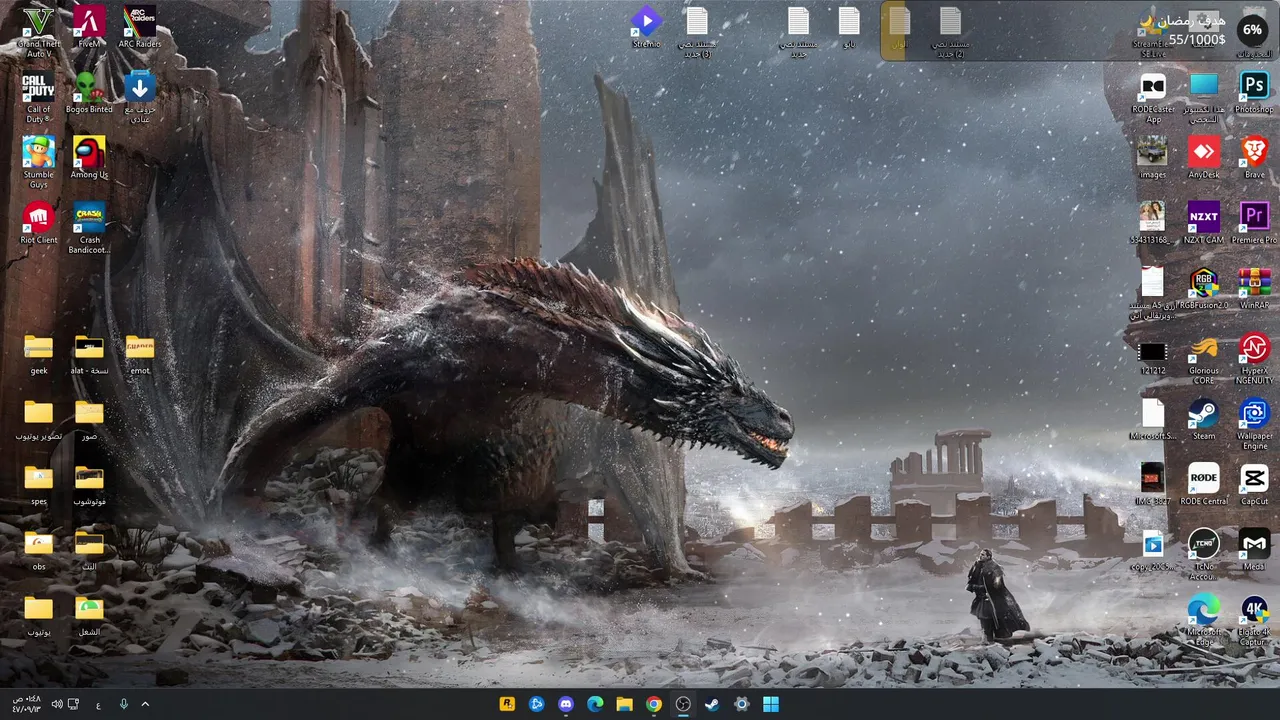
Task: Select the obs folder
Action: [x=39, y=551]
